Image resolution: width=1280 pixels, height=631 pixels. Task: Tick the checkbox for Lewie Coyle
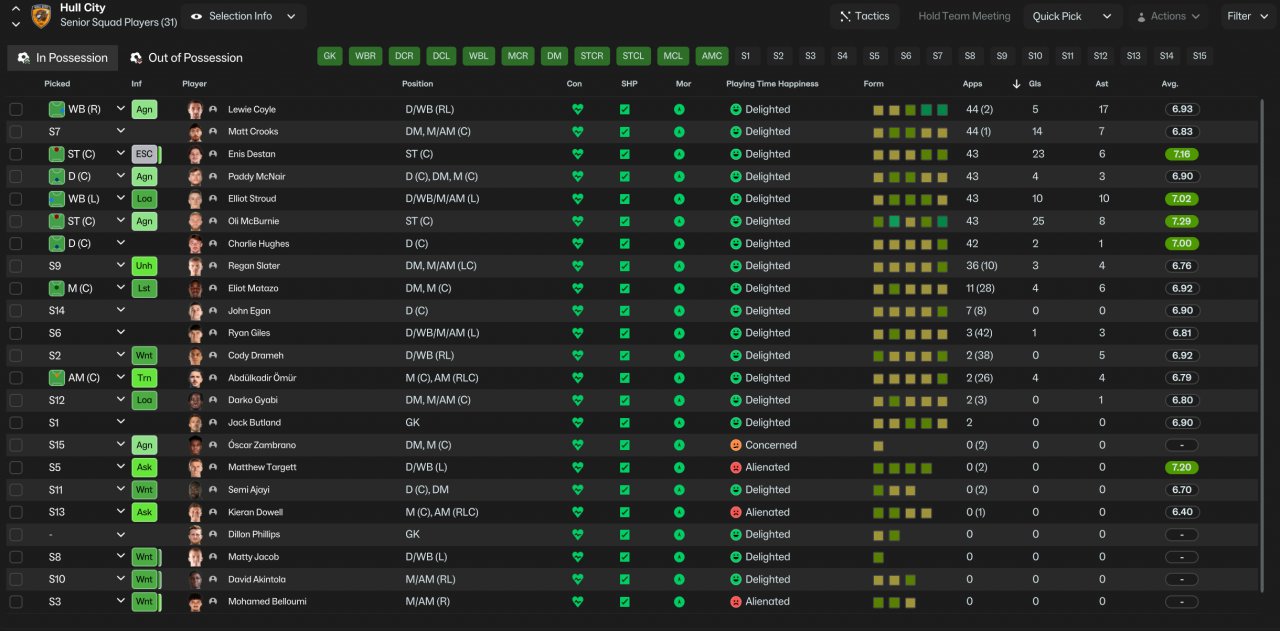coord(16,109)
